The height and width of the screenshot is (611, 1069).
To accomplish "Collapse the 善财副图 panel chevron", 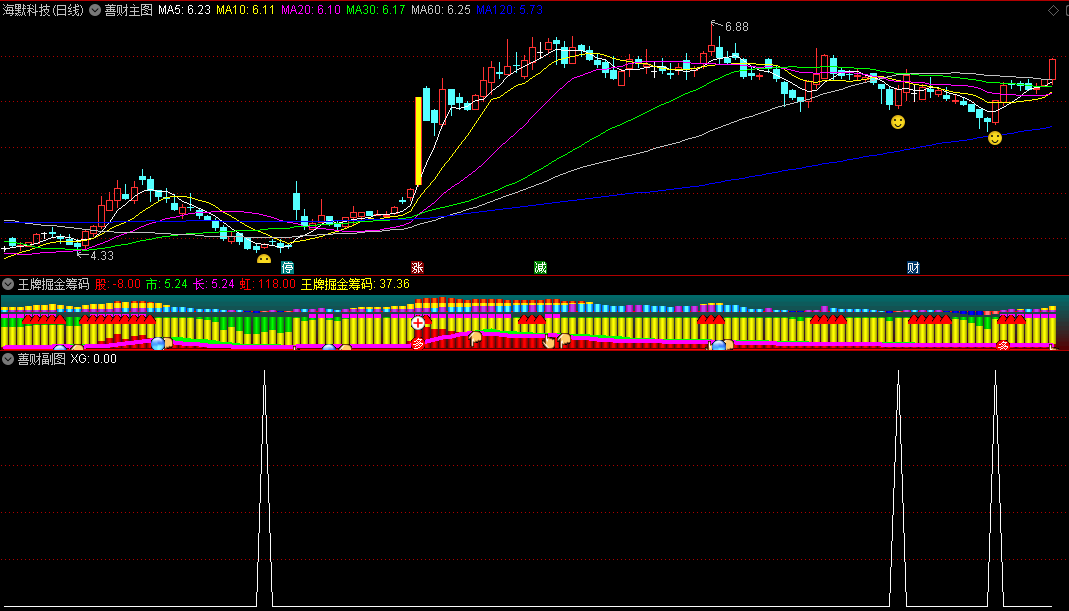I will coord(8,359).
